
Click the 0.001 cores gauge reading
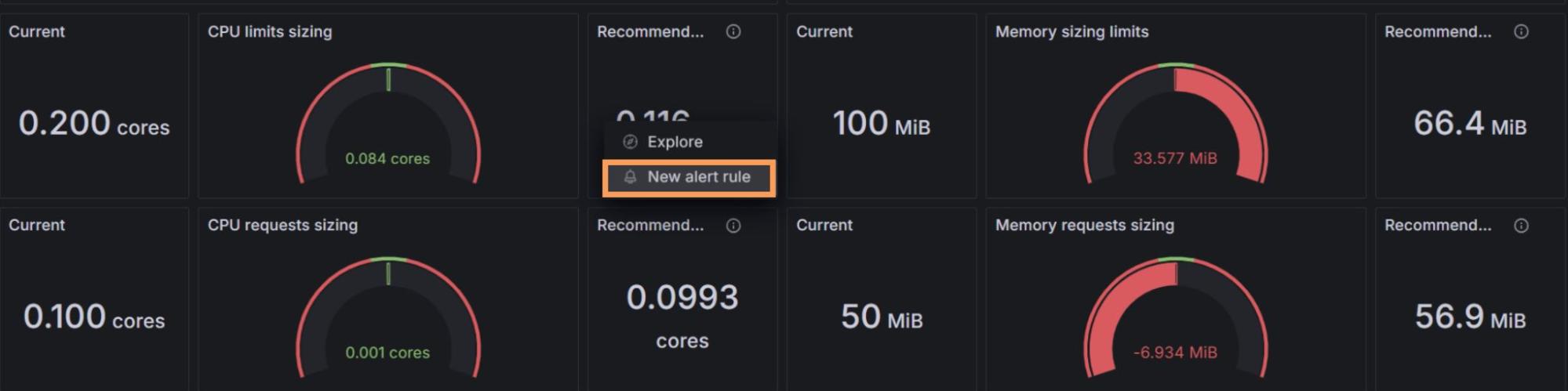point(387,353)
